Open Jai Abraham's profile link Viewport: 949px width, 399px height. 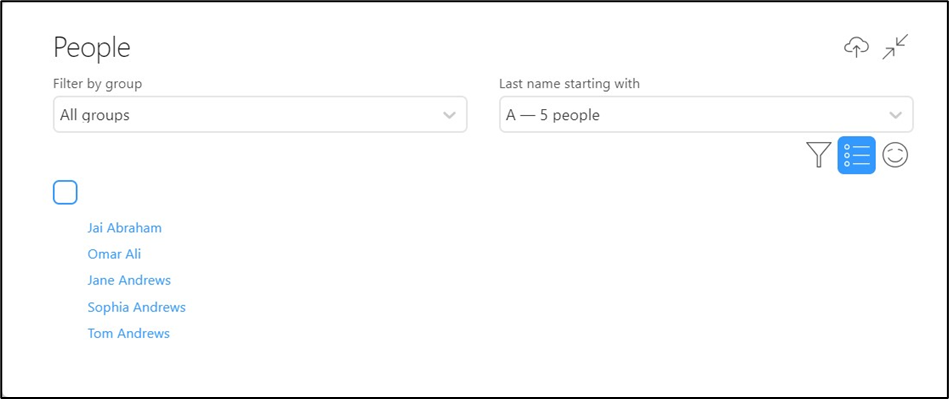(x=125, y=228)
